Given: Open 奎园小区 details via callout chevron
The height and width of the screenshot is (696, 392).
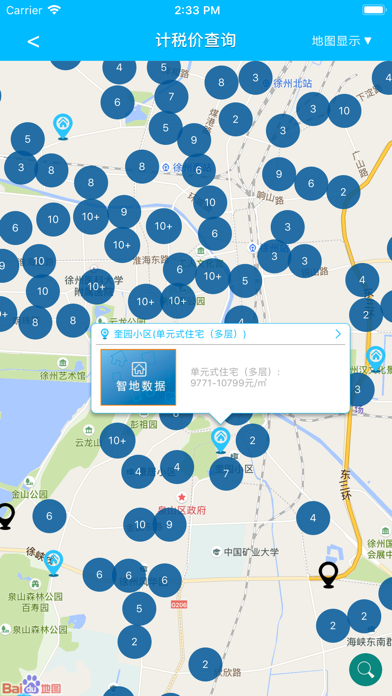Looking at the screenshot, I should 338,334.
